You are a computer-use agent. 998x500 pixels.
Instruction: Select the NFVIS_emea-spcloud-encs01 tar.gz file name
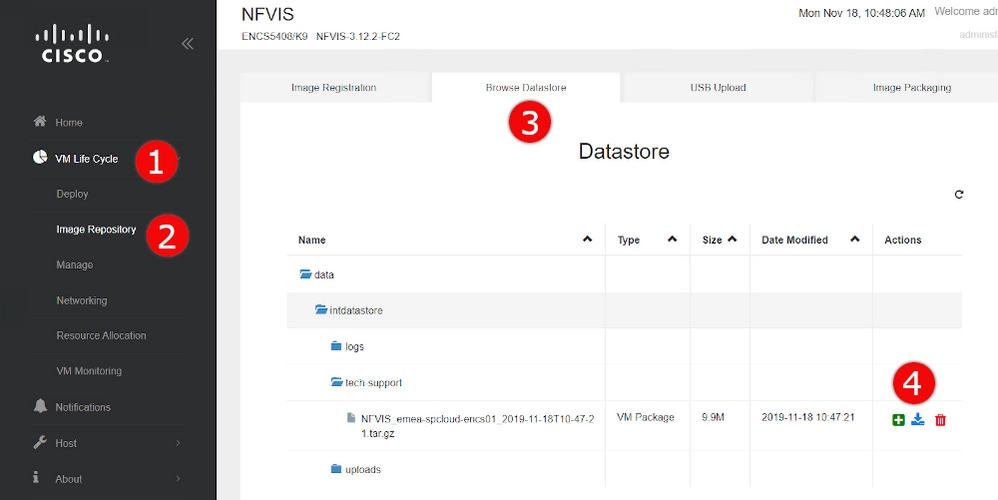pyautogui.click(x=477, y=426)
